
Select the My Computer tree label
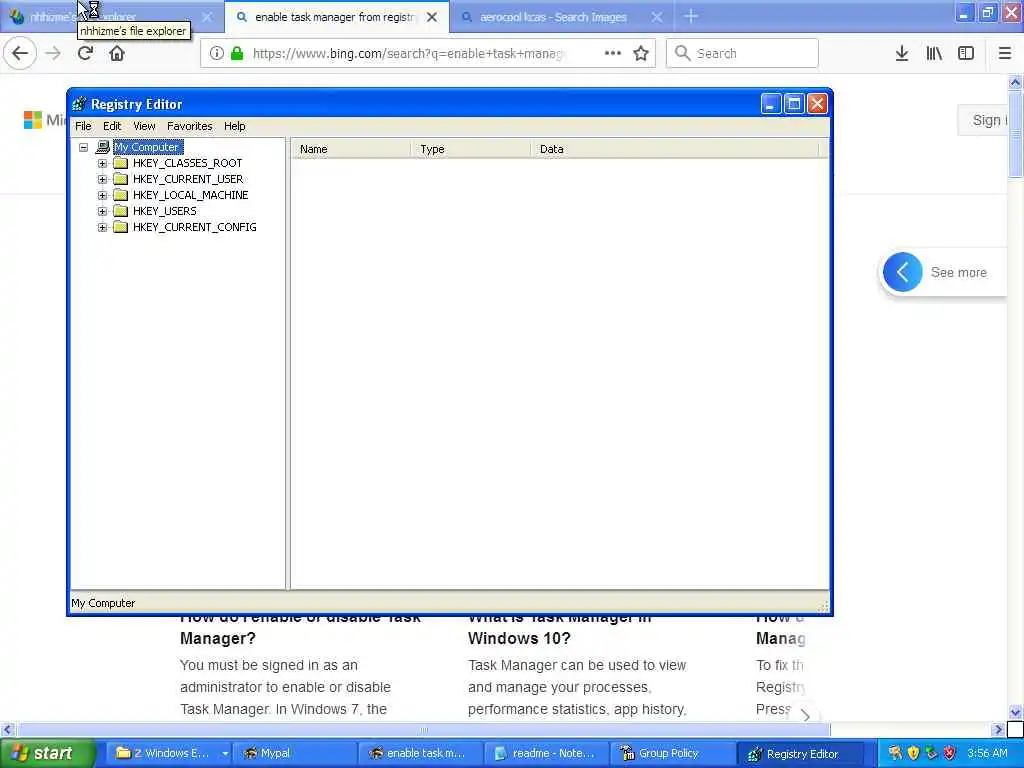coord(148,147)
